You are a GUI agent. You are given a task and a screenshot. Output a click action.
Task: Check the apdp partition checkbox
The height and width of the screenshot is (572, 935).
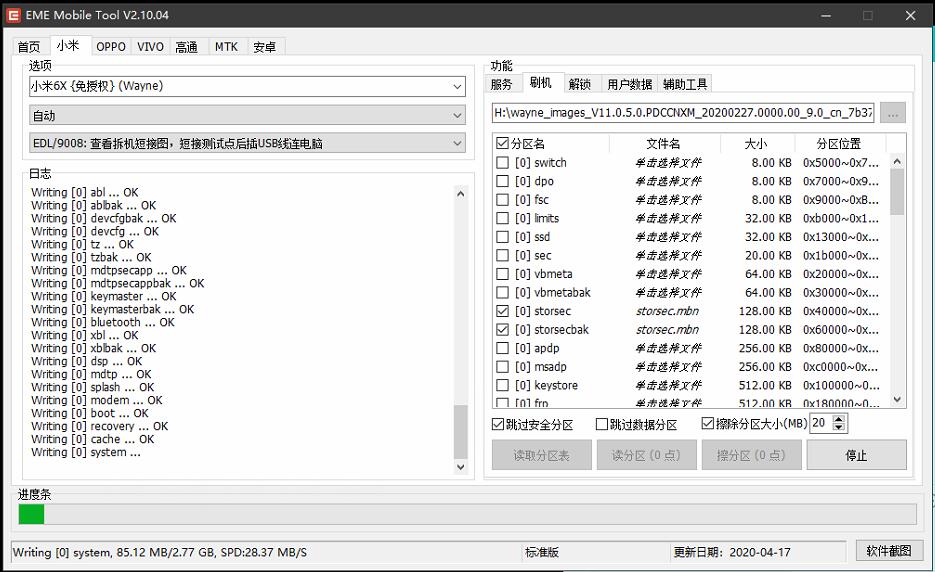point(503,348)
